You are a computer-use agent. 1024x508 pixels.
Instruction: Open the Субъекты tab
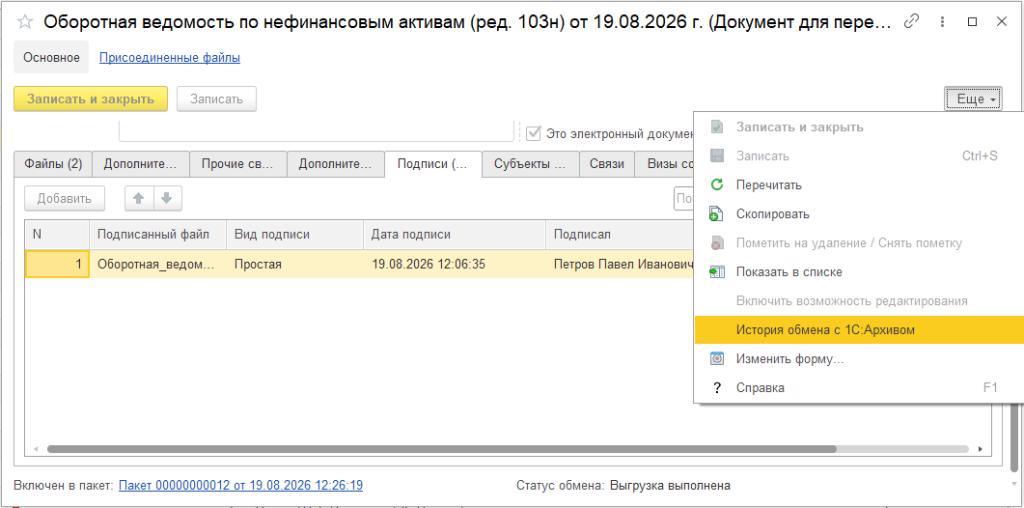tap(530, 164)
